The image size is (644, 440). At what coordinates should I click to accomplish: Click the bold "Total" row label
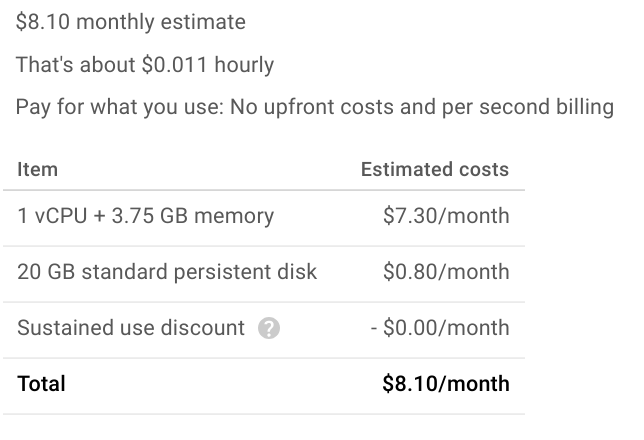(x=41, y=384)
